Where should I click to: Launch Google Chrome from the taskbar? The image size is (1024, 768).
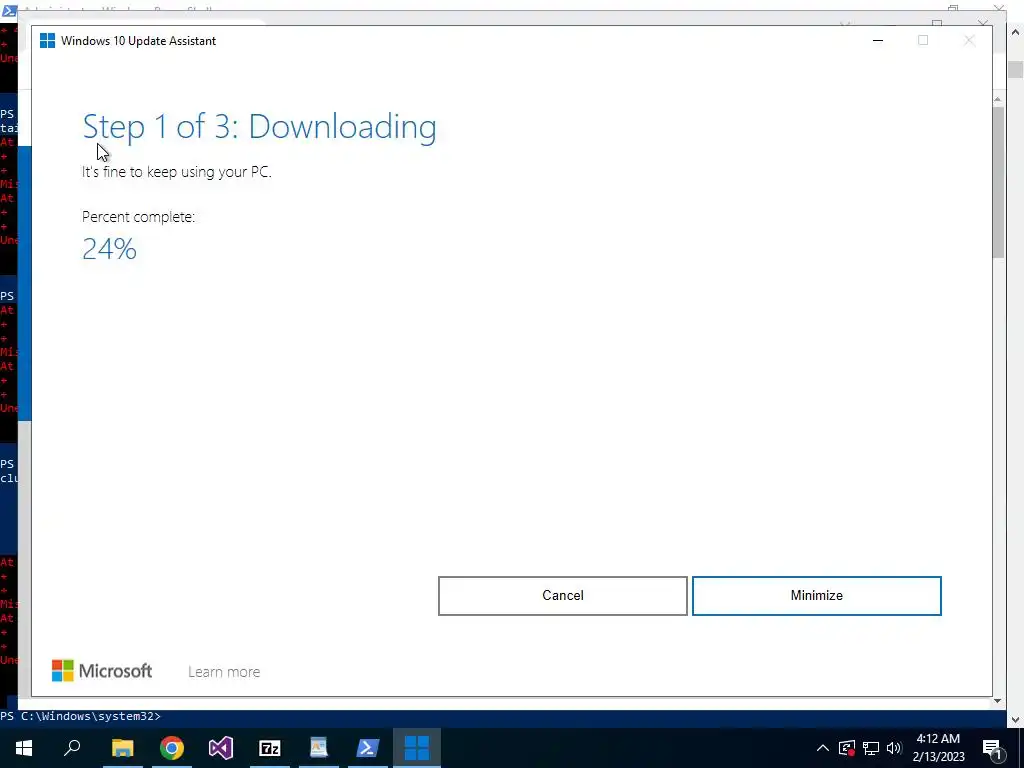[x=172, y=748]
